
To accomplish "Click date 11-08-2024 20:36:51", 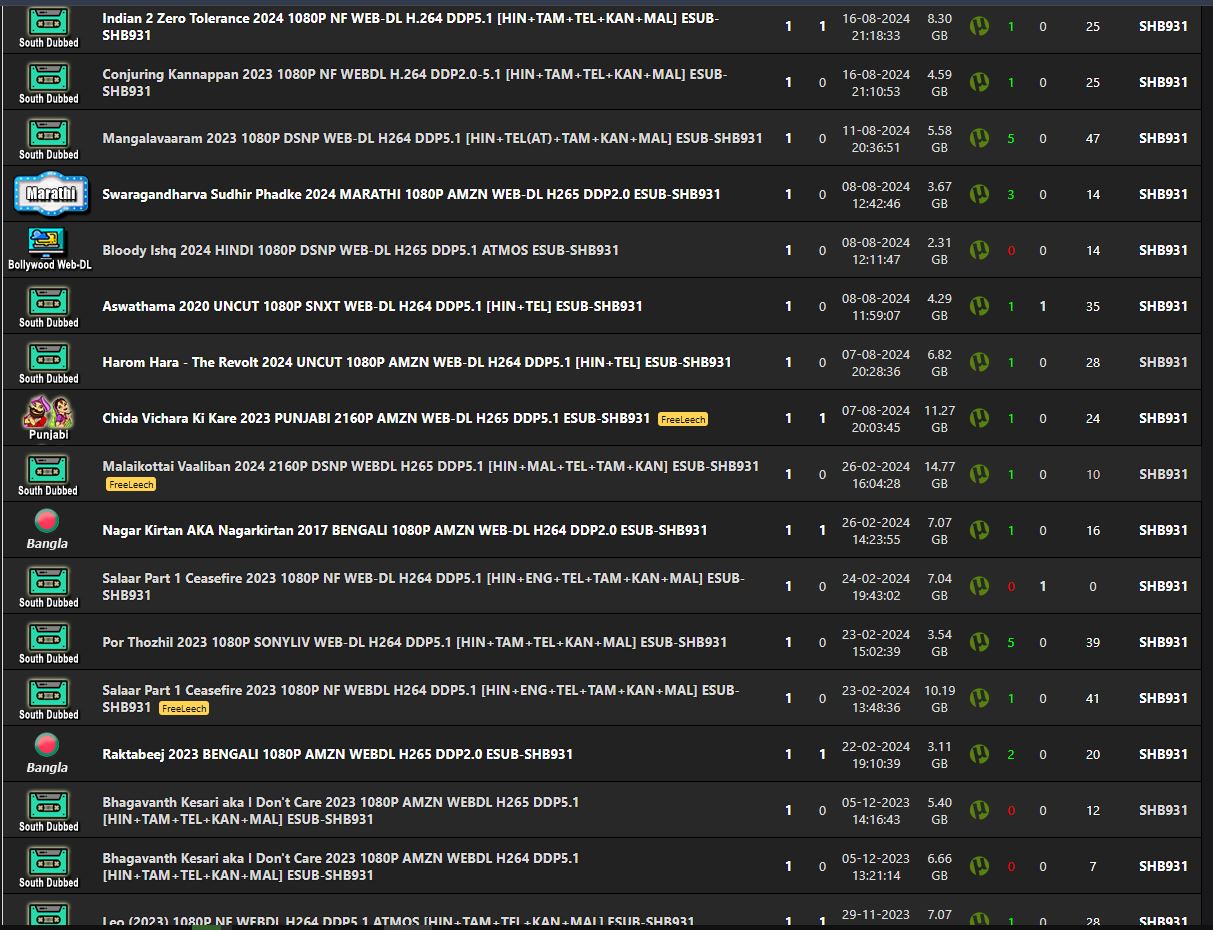I will point(876,138).
